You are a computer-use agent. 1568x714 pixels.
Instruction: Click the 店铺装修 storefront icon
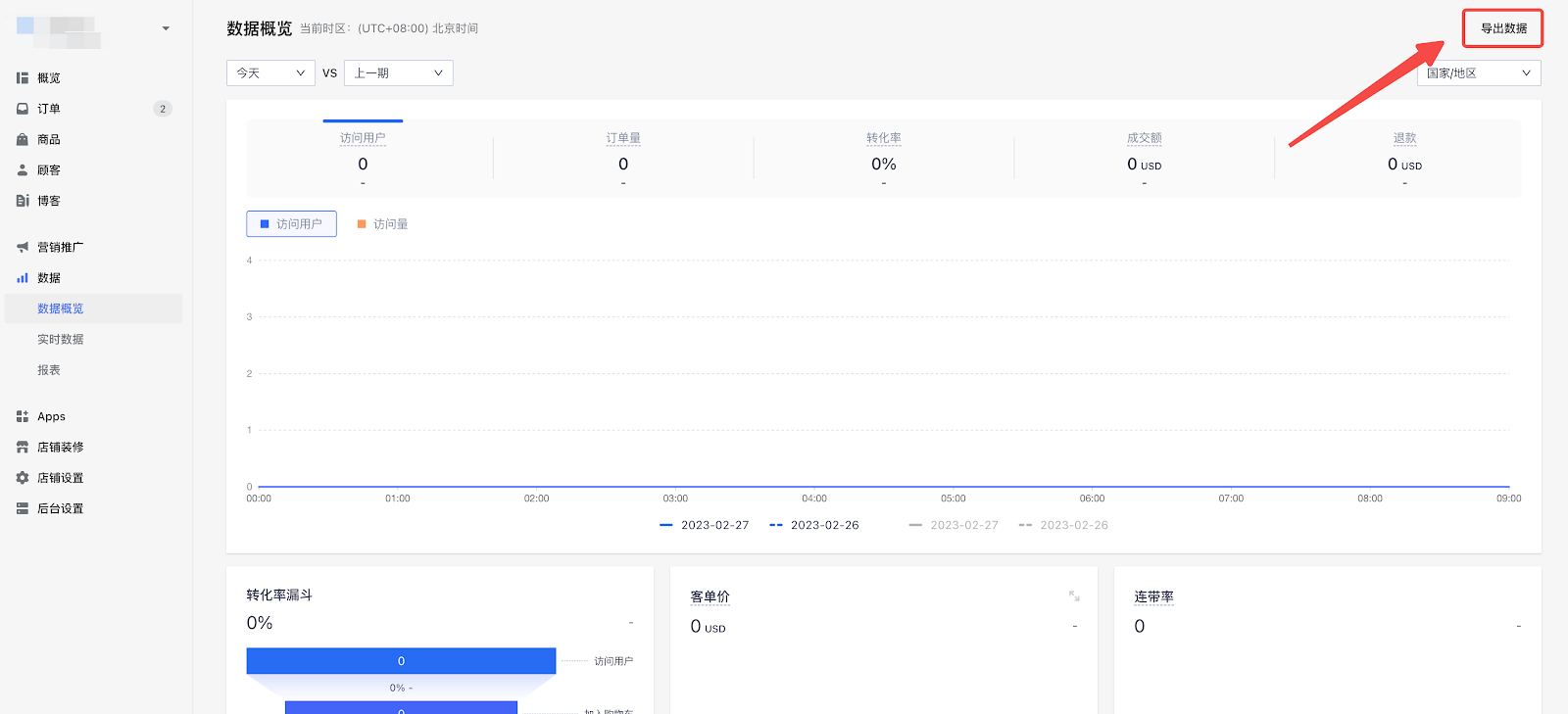click(22, 447)
